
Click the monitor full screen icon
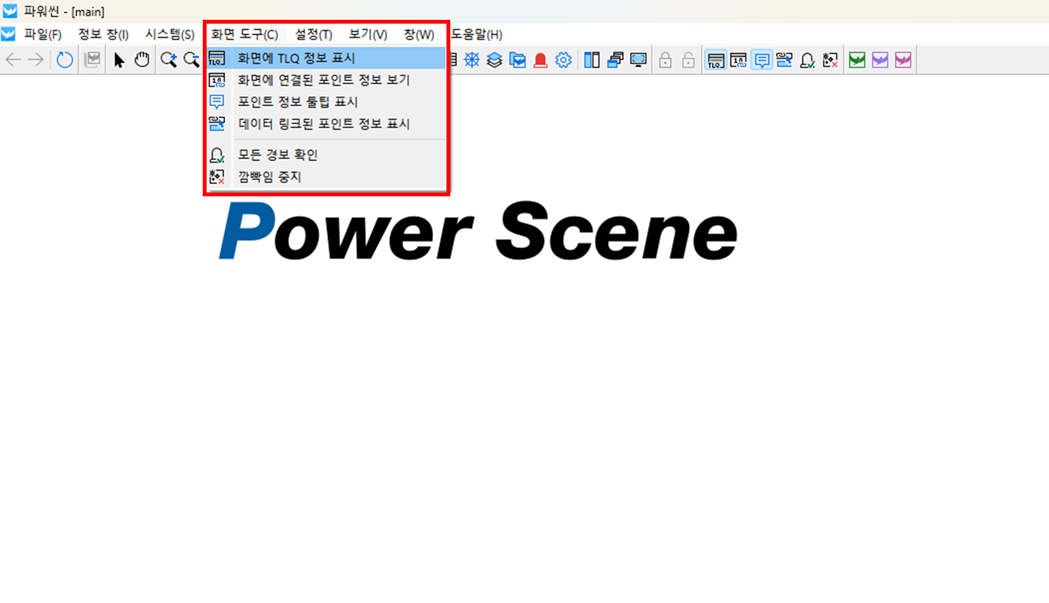[638, 60]
